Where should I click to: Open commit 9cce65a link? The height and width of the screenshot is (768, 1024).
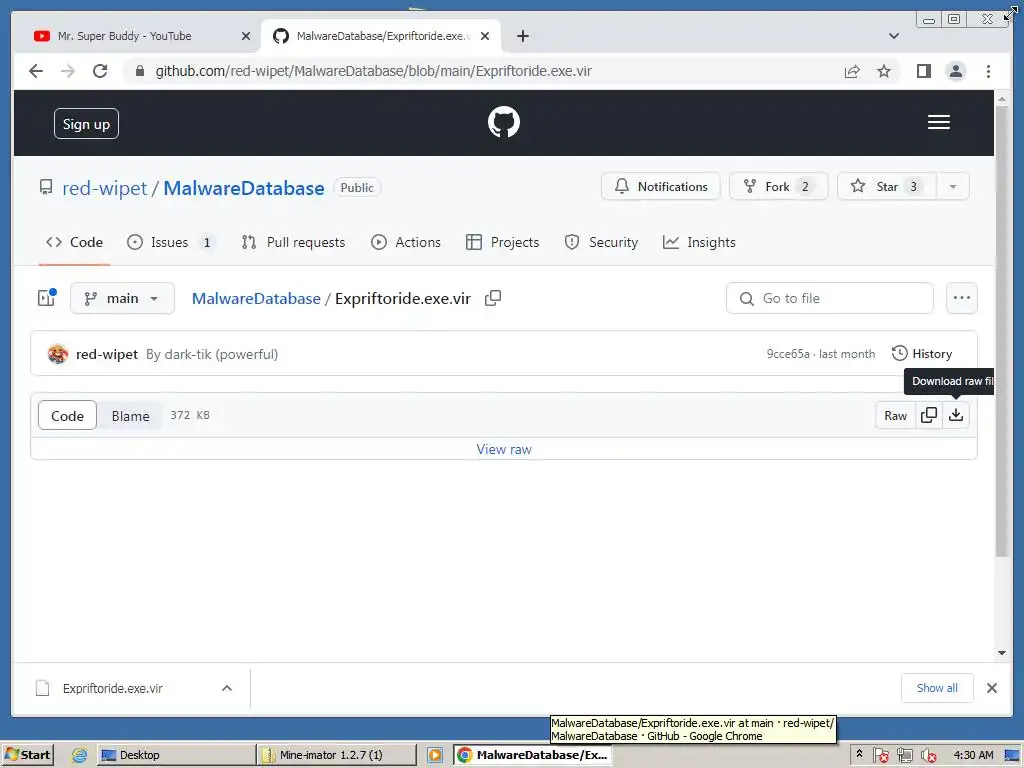pyautogui.click(x=788, y=354)
